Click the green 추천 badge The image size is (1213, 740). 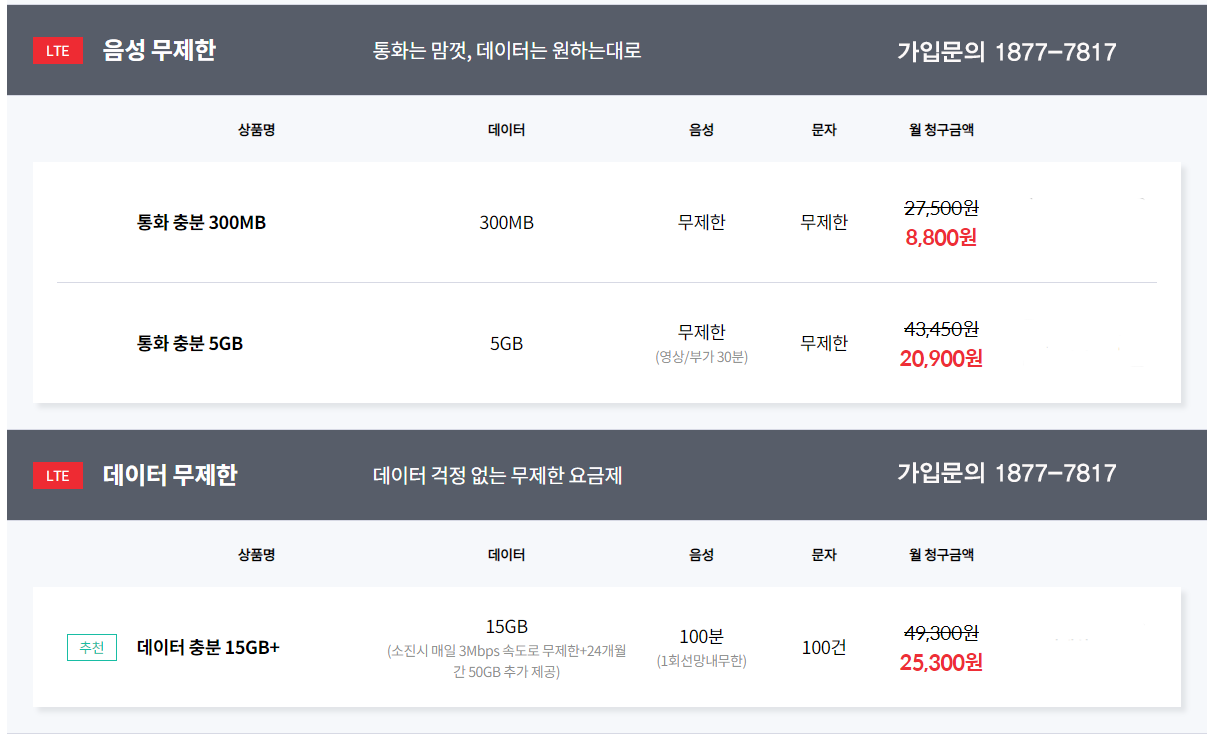[x=92, y=648]
